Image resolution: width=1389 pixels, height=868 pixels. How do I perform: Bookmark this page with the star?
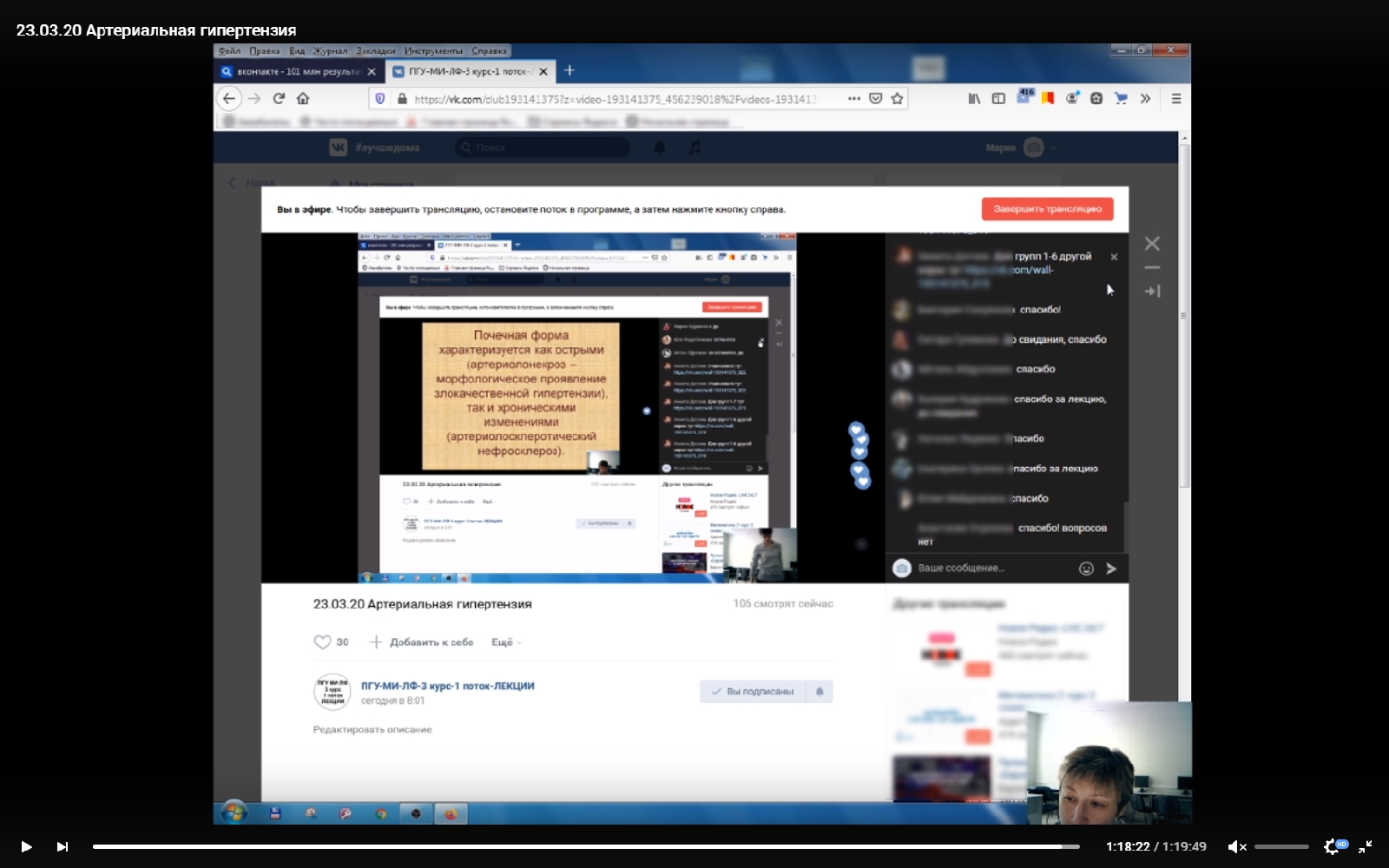(x=898, y=99)
